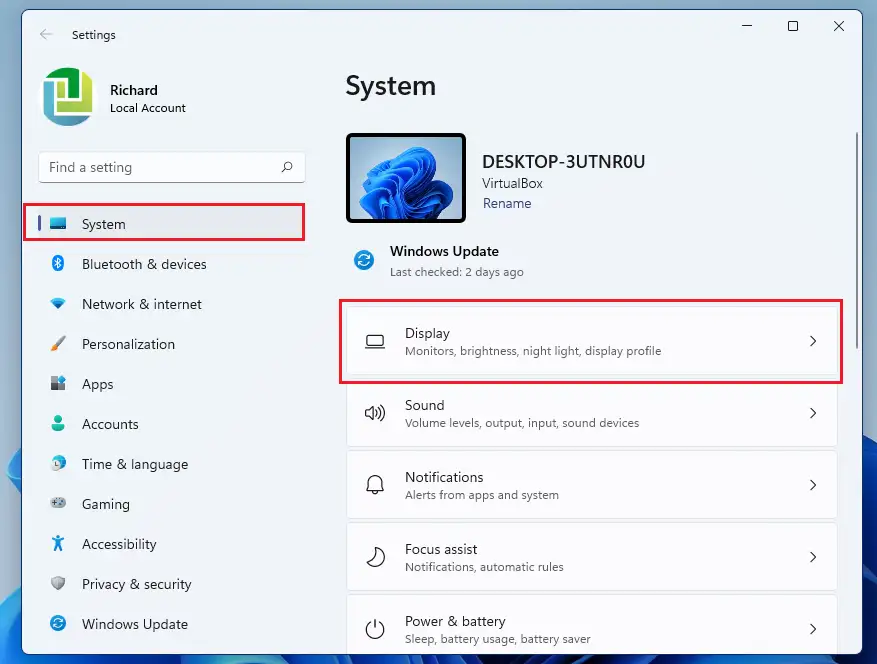877x664 pixels.
Task: Expand Notifications settings chevron
Action: click(x=813, y=485)
